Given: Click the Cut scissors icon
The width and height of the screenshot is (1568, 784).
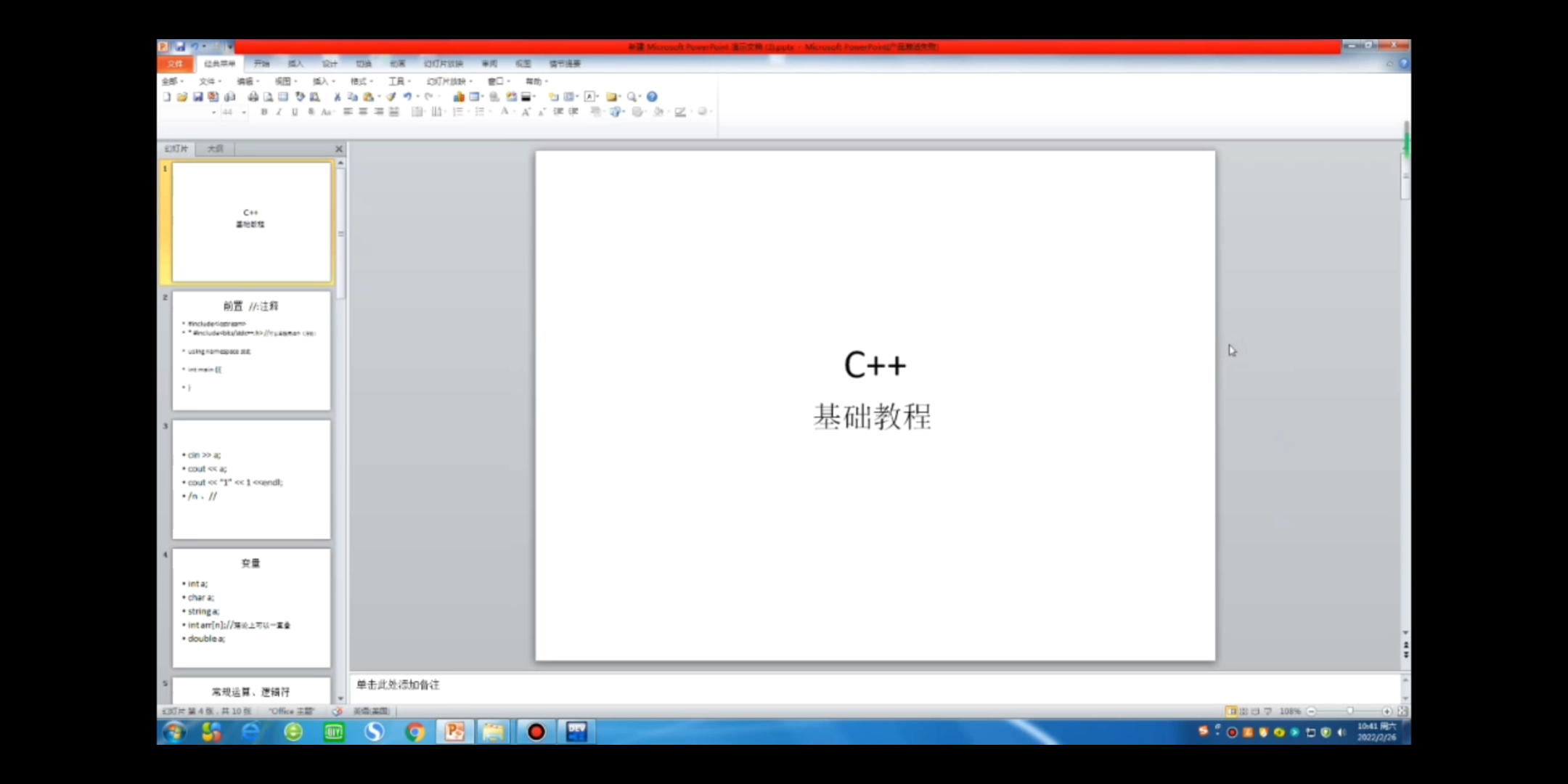Looking at the screenshot, I should [x=337, y=97].
